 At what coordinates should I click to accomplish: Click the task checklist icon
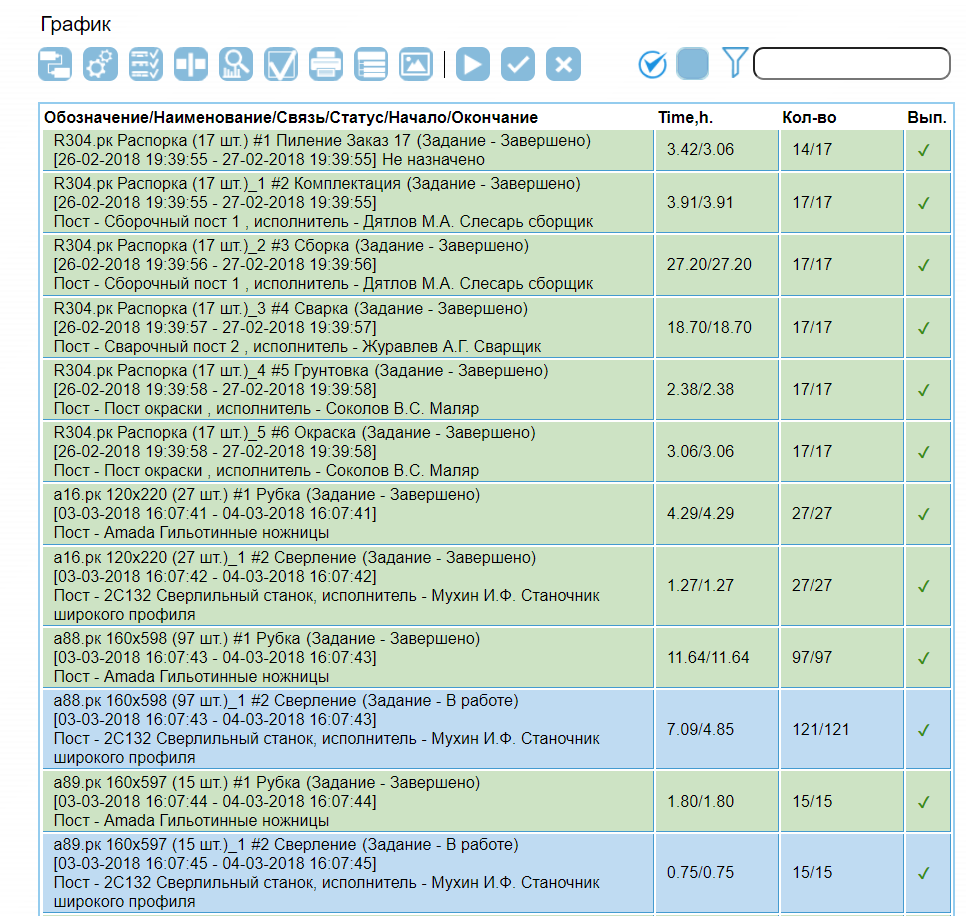coord(146,64)
